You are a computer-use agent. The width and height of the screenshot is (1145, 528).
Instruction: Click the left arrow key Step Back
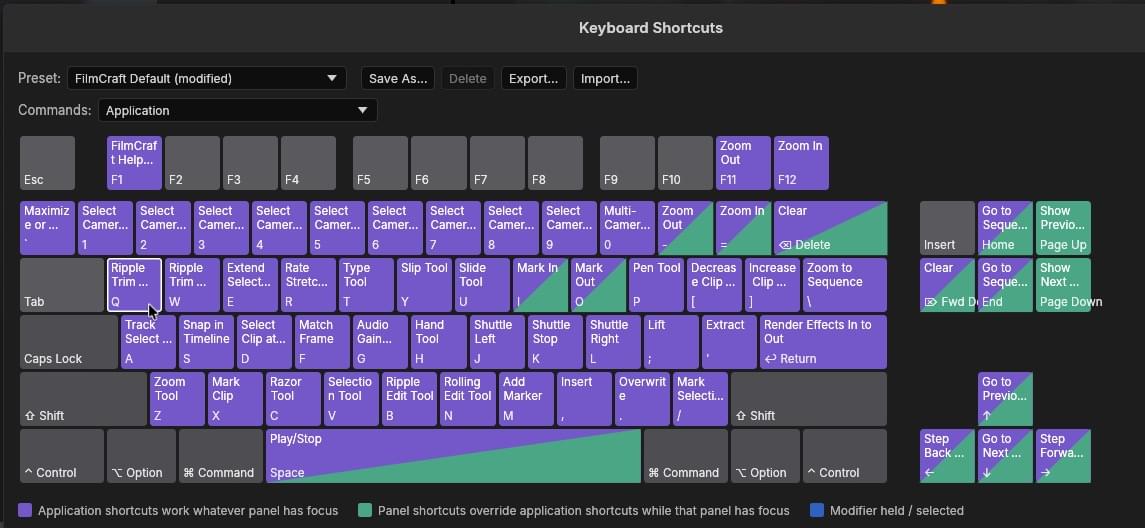tap(947, 456)
